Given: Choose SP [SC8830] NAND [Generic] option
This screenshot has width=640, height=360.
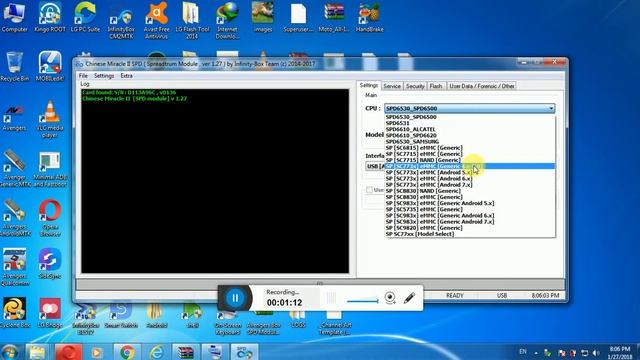Looking at the screenshot, I should coord(469,191).
